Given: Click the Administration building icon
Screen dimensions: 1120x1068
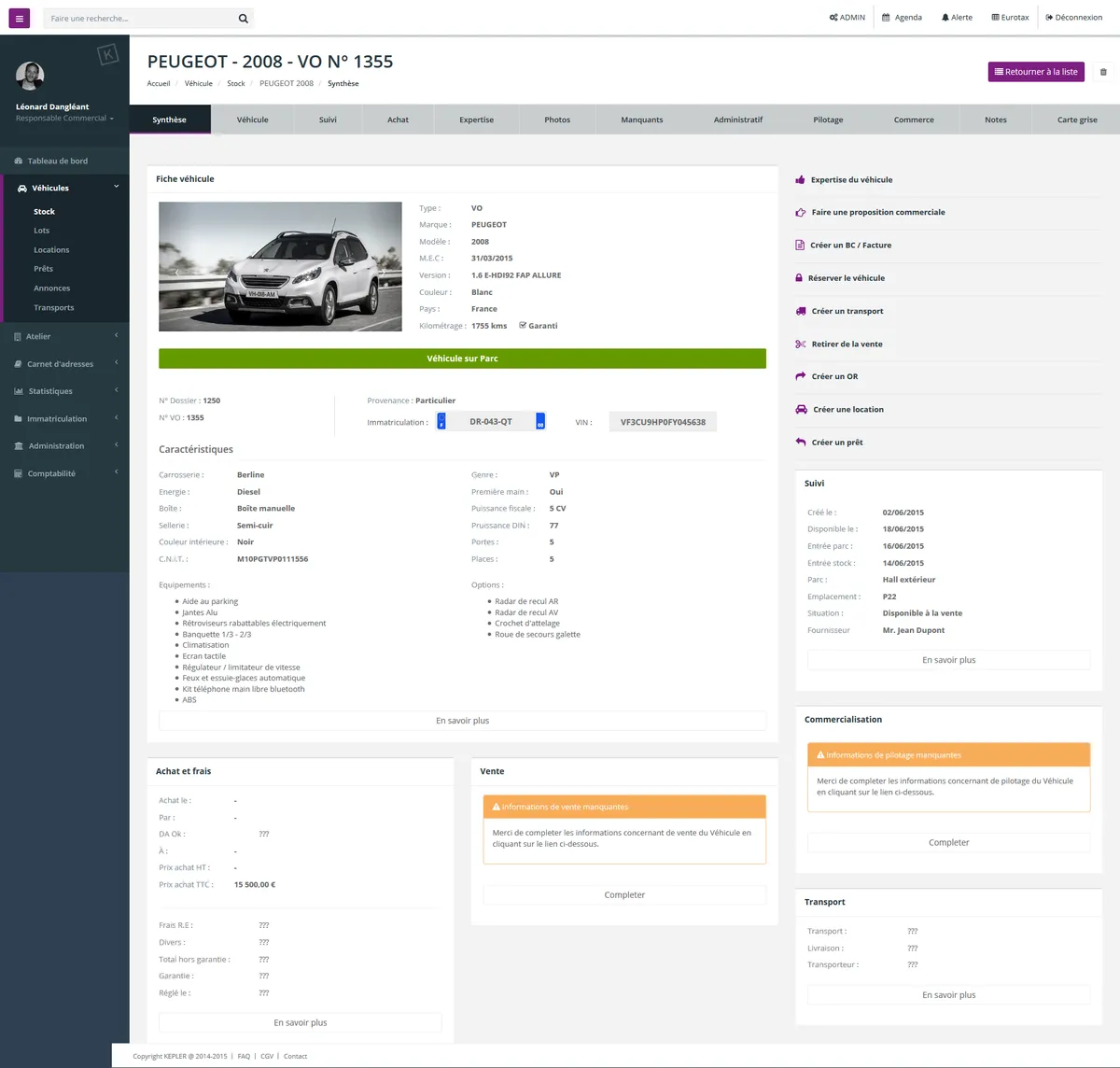Looking at the screenshot, I should pos(19,446).
